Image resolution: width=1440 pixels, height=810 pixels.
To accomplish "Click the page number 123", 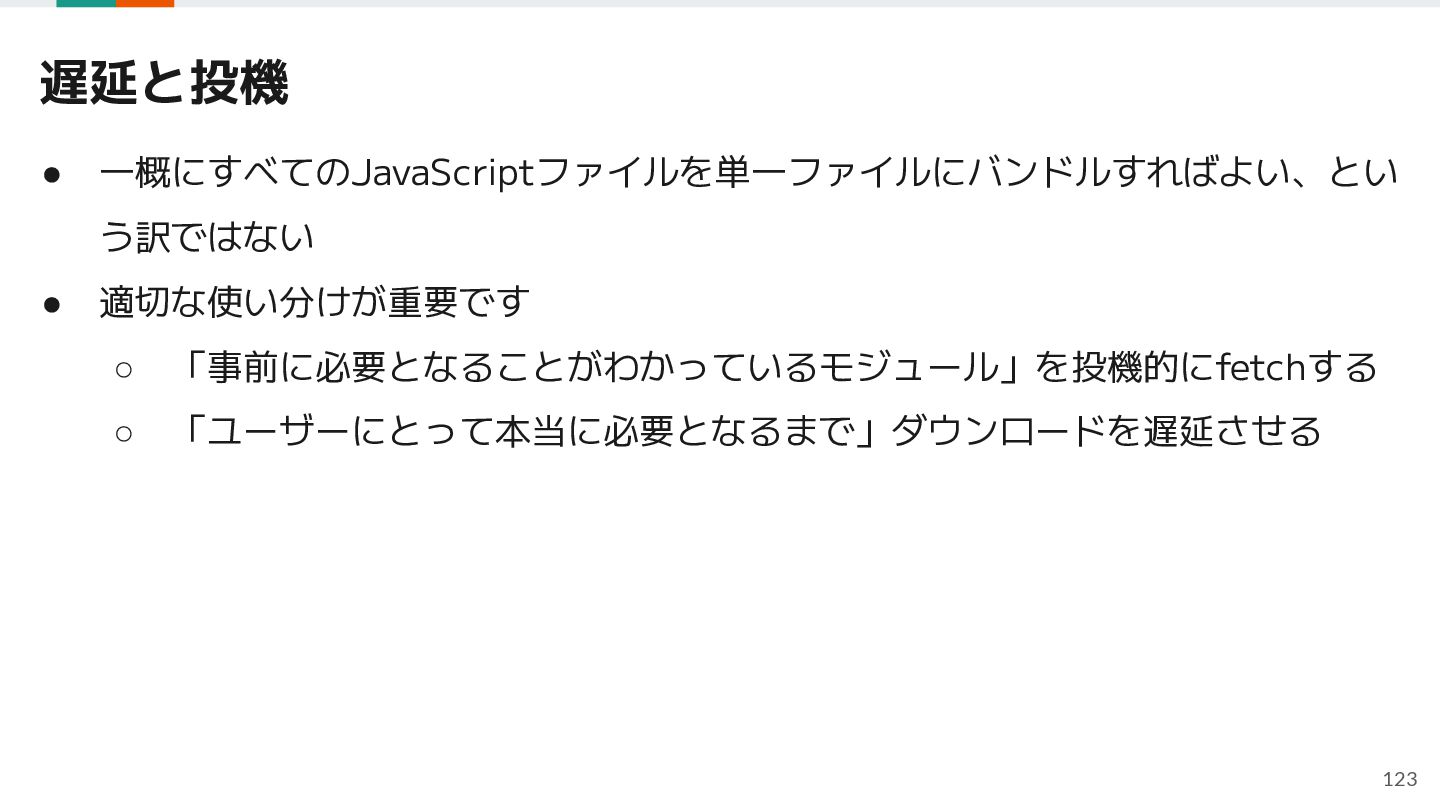I will [1400, 779].
